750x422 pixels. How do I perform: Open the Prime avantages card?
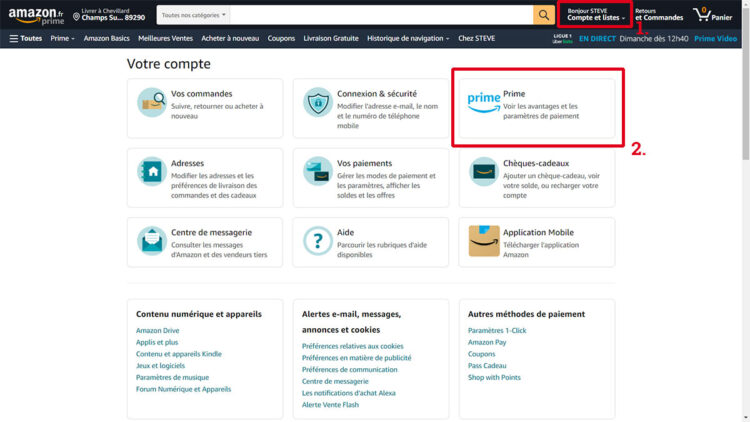[x=538, y=107]
